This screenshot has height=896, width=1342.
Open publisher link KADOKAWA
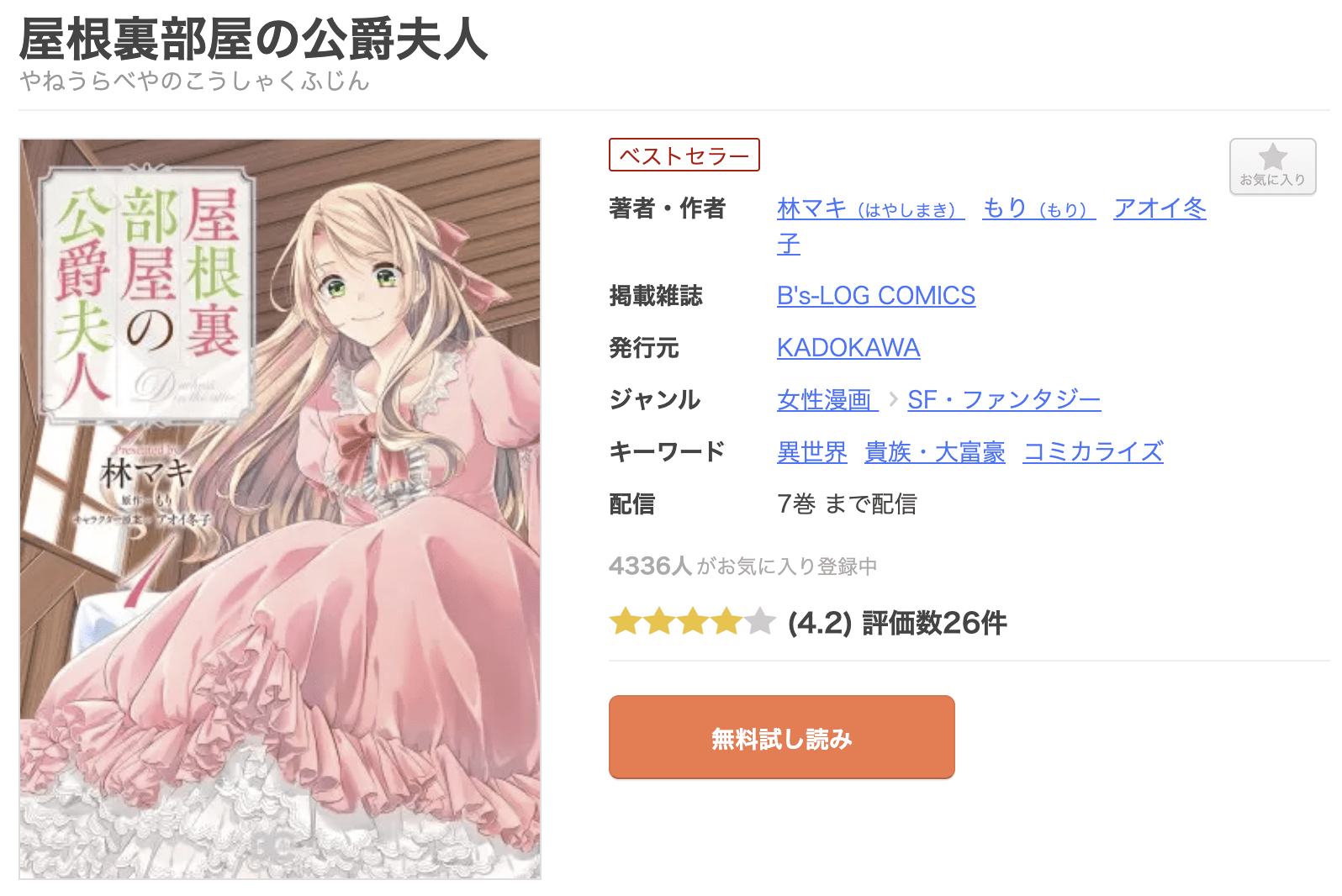(848, 348)
